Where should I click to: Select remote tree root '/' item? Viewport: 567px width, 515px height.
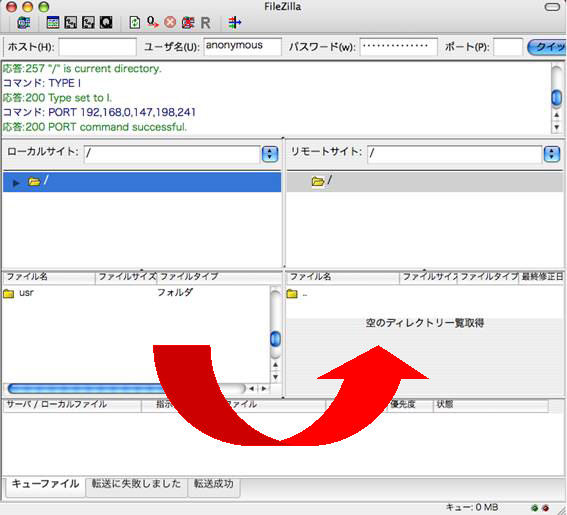click(425, 182)
